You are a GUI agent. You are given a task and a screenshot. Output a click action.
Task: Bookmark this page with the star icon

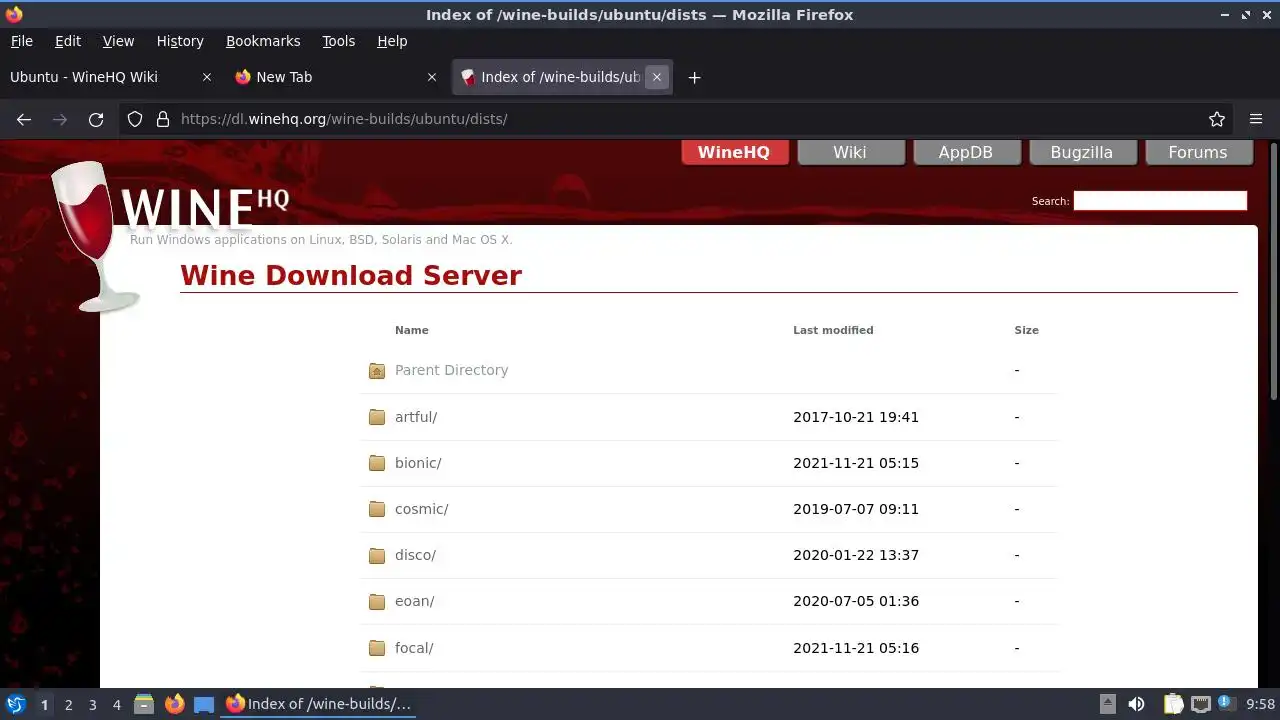(1217, 119)
